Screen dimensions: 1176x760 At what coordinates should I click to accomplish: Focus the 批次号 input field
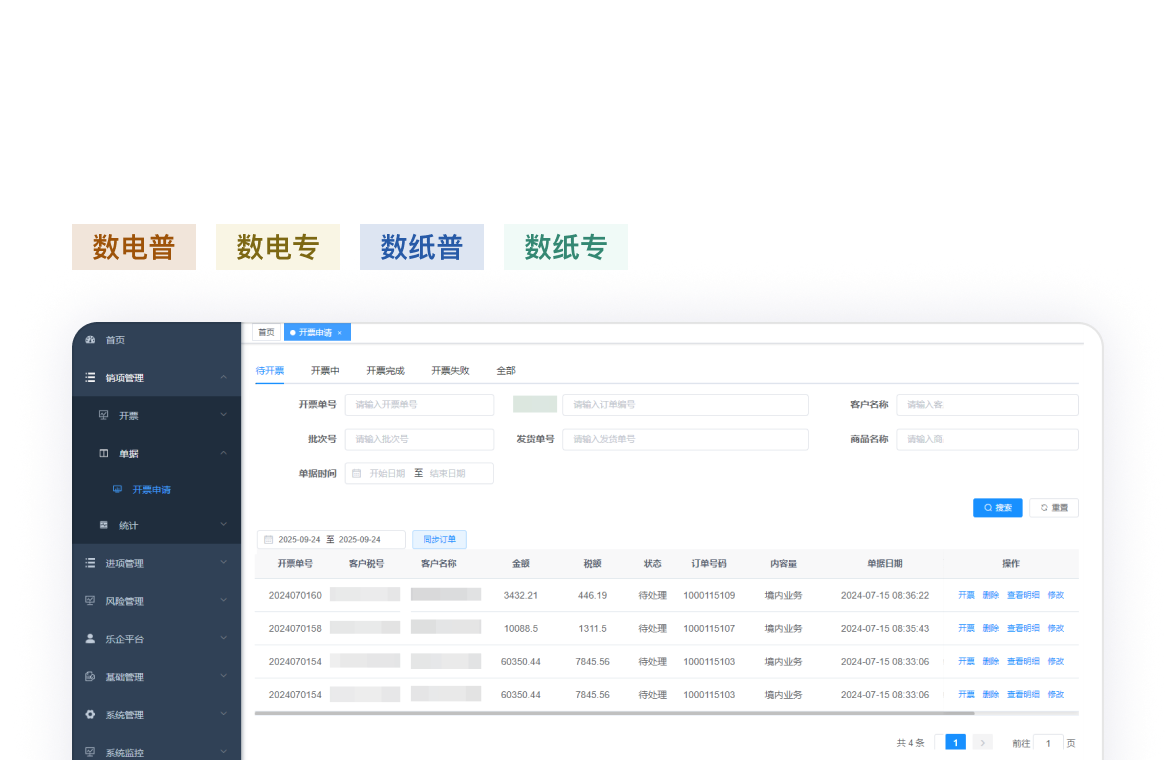pos(419,439)
